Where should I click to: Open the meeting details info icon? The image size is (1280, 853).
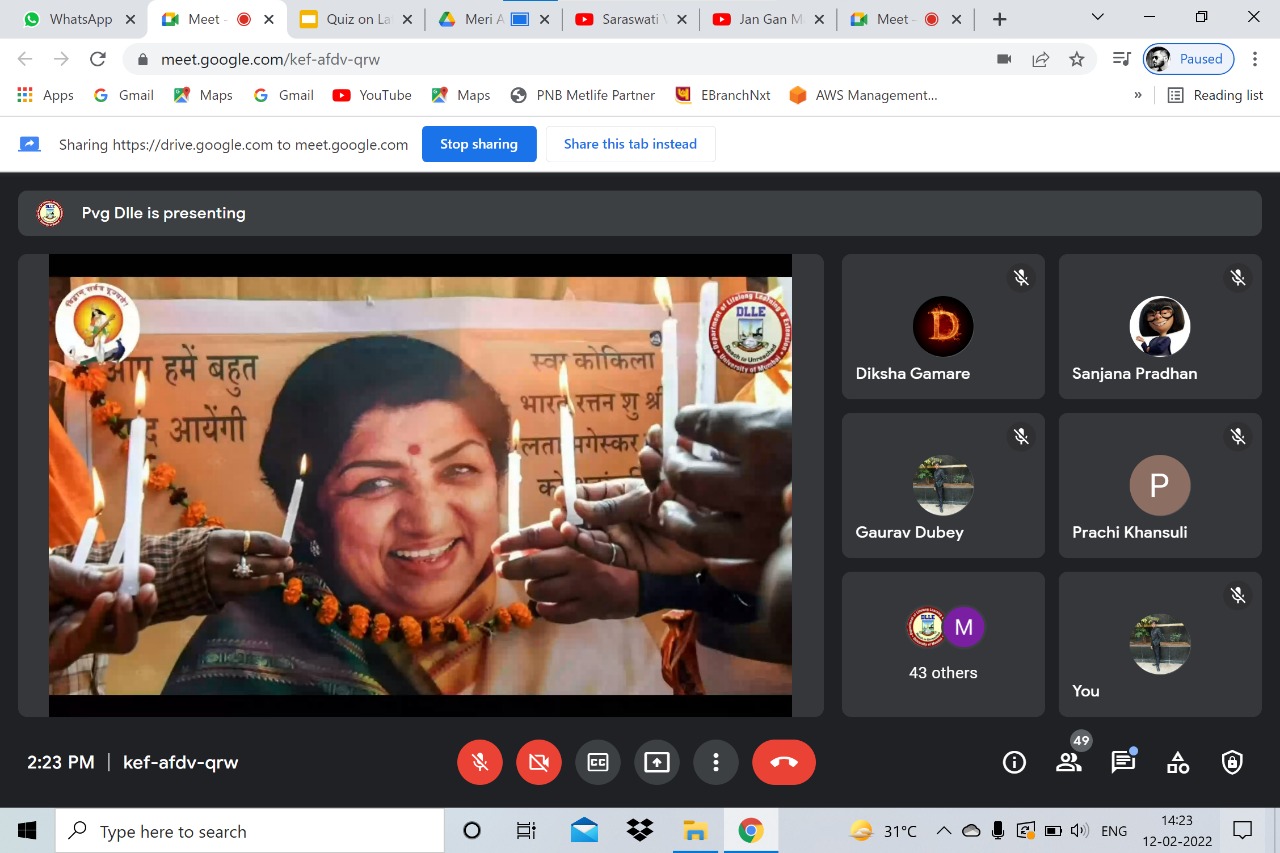pos(1014,763)
